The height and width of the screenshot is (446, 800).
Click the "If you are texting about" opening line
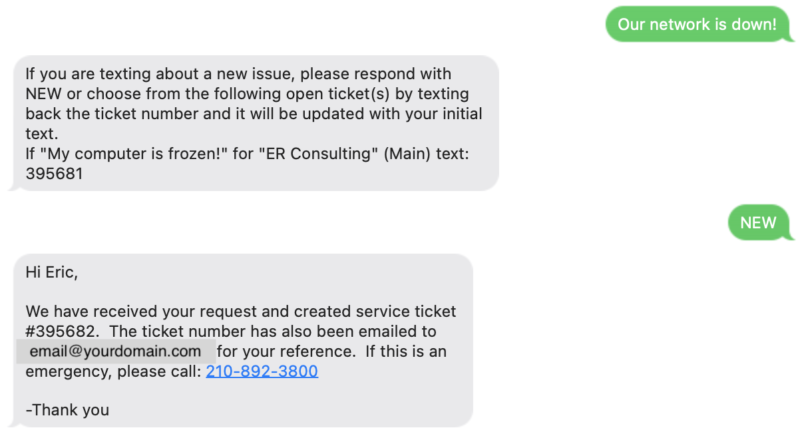114,74
